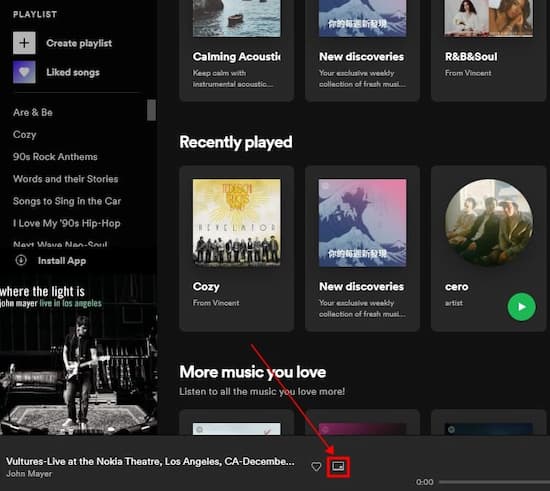The width and height of the screenshot is (550, 491).
Task: Open the 90s Rock Anthems playlist
Action: (55, 156)
